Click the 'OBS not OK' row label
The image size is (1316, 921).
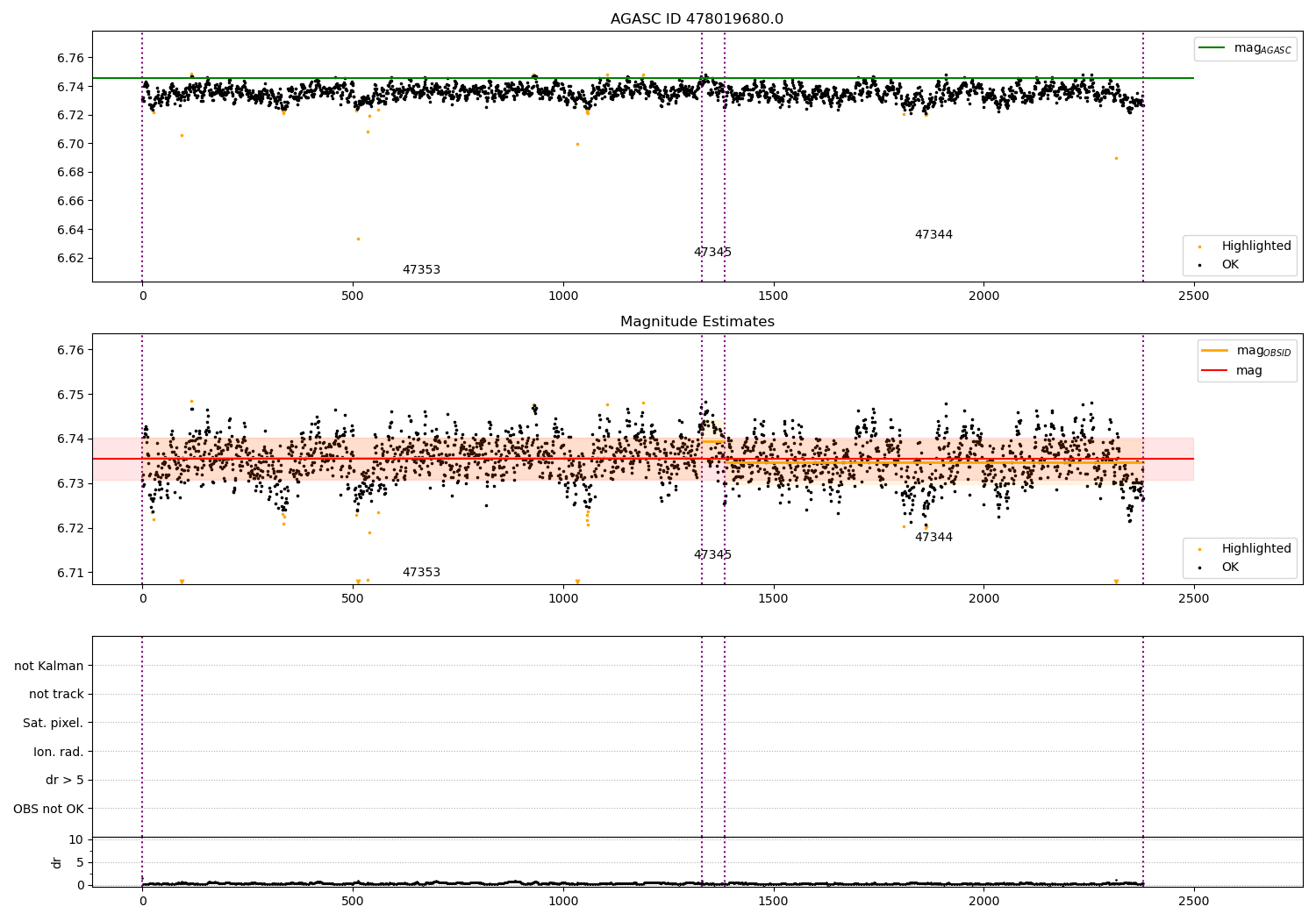click(x=48, y=809)
